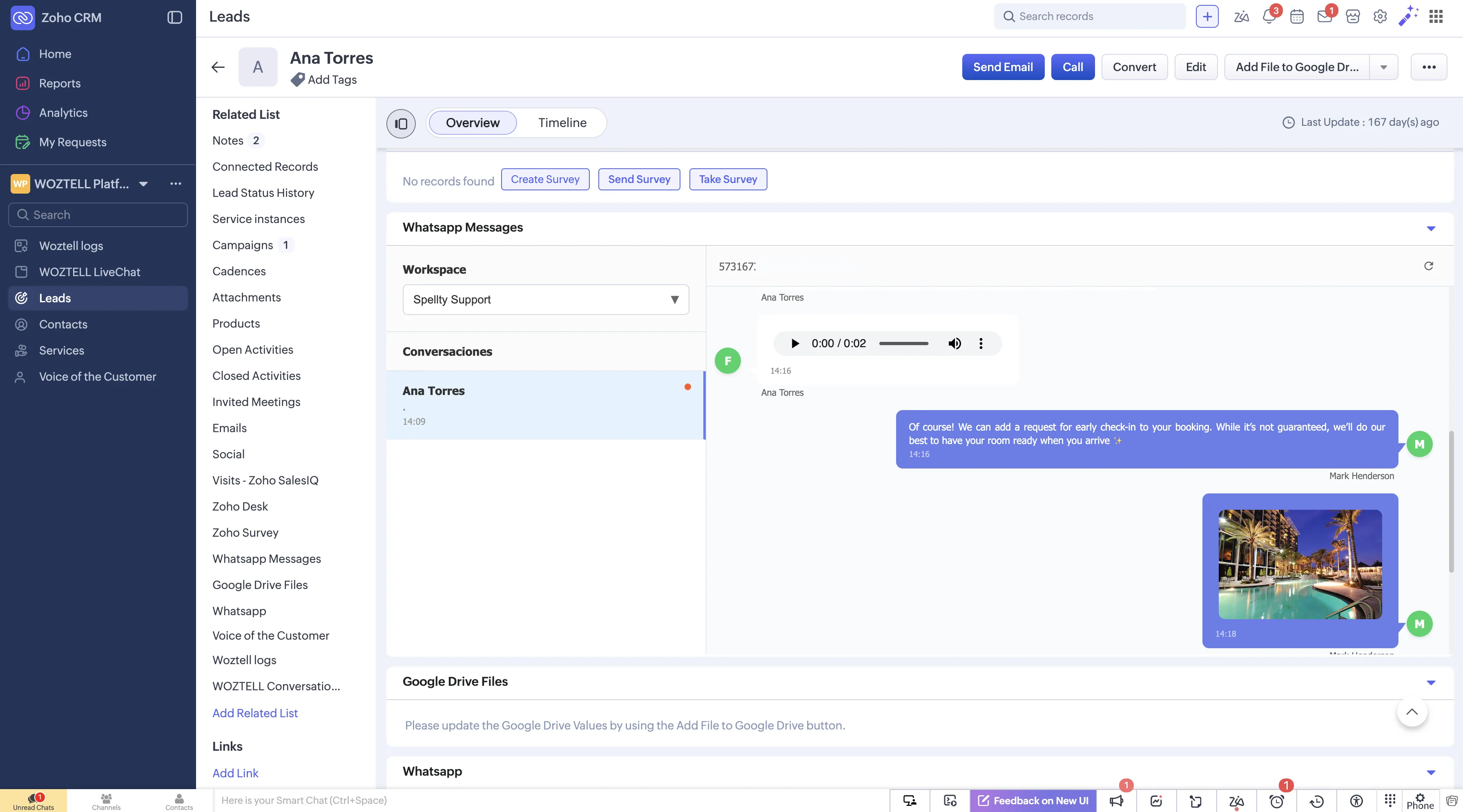Screen dimensions: 1463x812
Task: Open the accessibility icon in bottom bar
Action: point(1356,801)
